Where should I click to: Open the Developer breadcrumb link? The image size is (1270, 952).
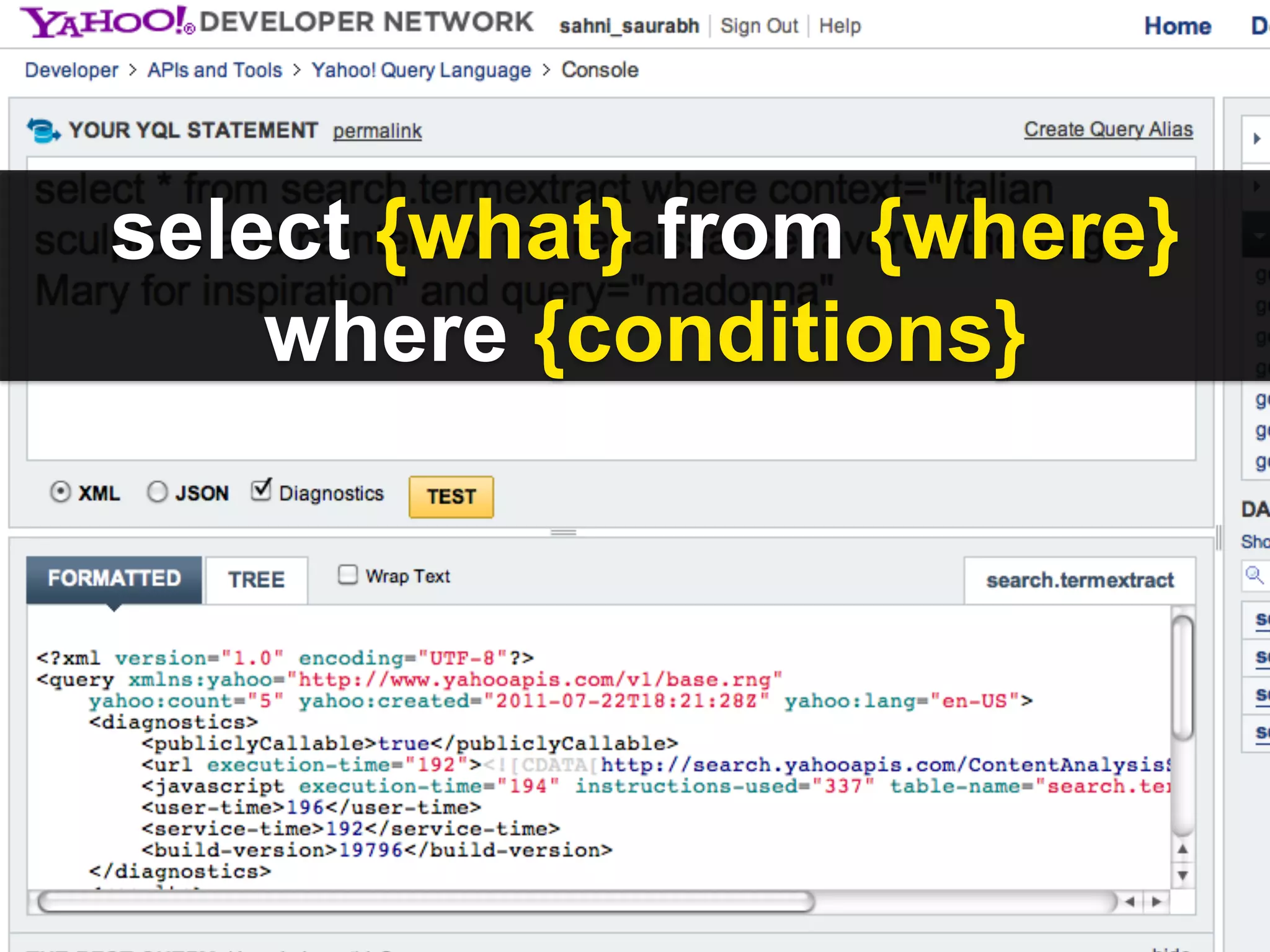pyautogui.click(x=71, y=70)
